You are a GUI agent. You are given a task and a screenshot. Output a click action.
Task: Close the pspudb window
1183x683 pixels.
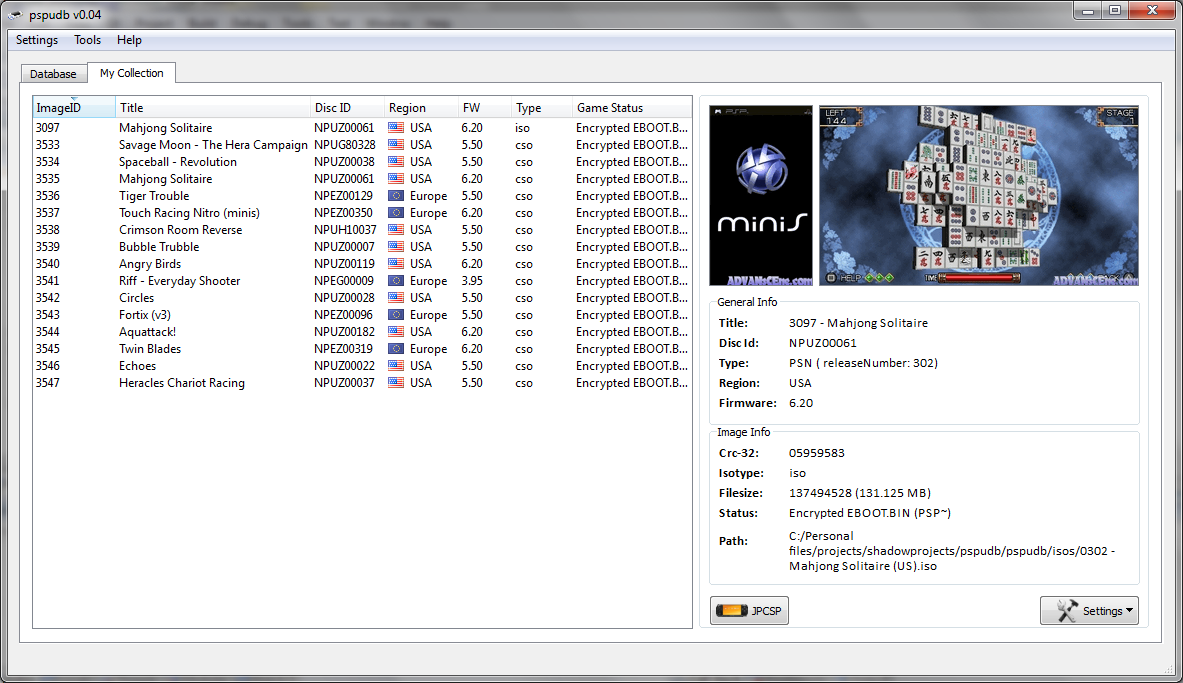[1152, 11]
